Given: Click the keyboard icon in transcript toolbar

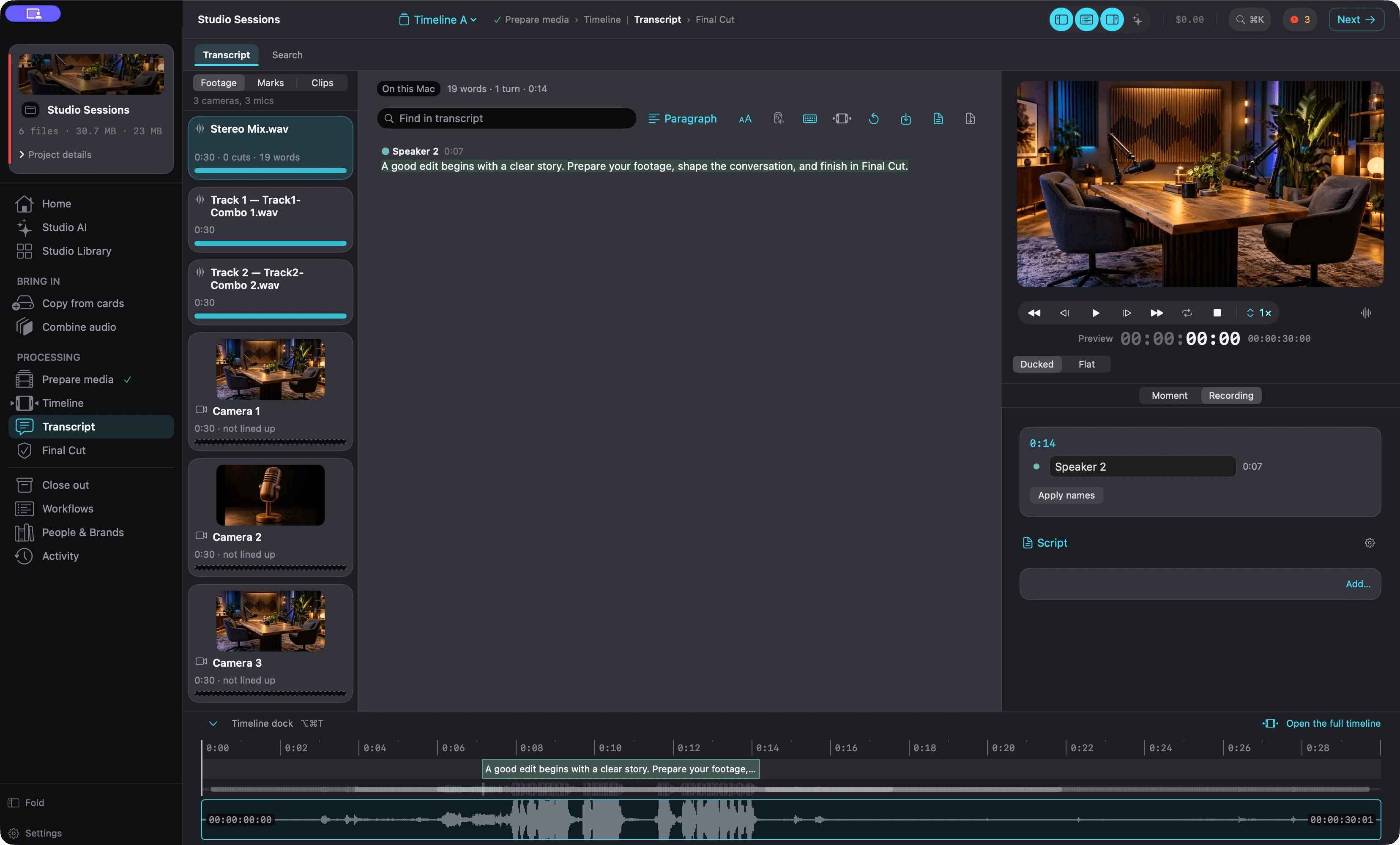Looking at the screenshot, I should (809, 119).
